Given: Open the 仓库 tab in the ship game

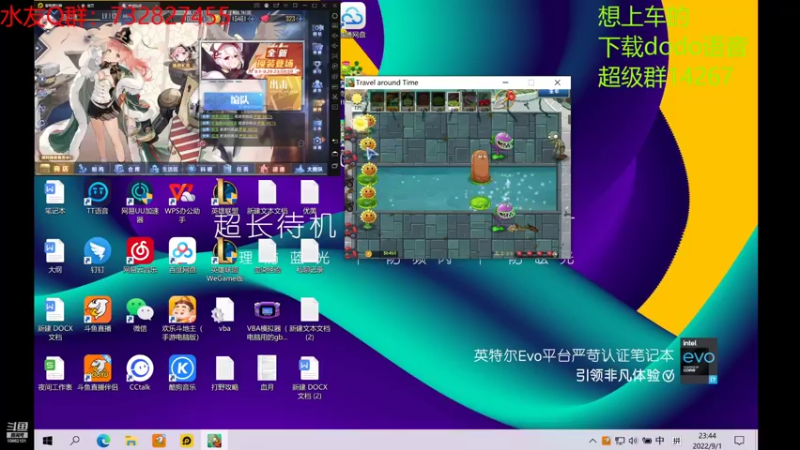Looking at the screenshot, I should (x=129, y=168).
